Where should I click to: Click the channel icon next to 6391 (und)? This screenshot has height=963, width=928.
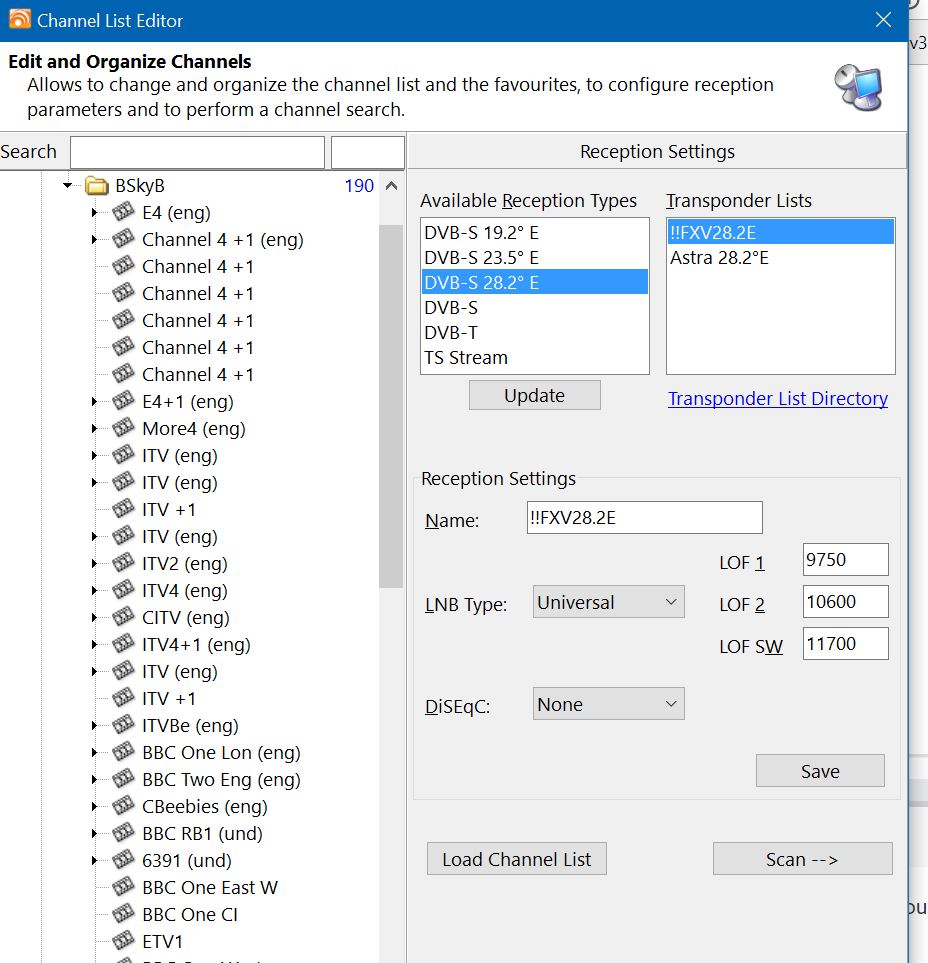(x=123, y=860)
